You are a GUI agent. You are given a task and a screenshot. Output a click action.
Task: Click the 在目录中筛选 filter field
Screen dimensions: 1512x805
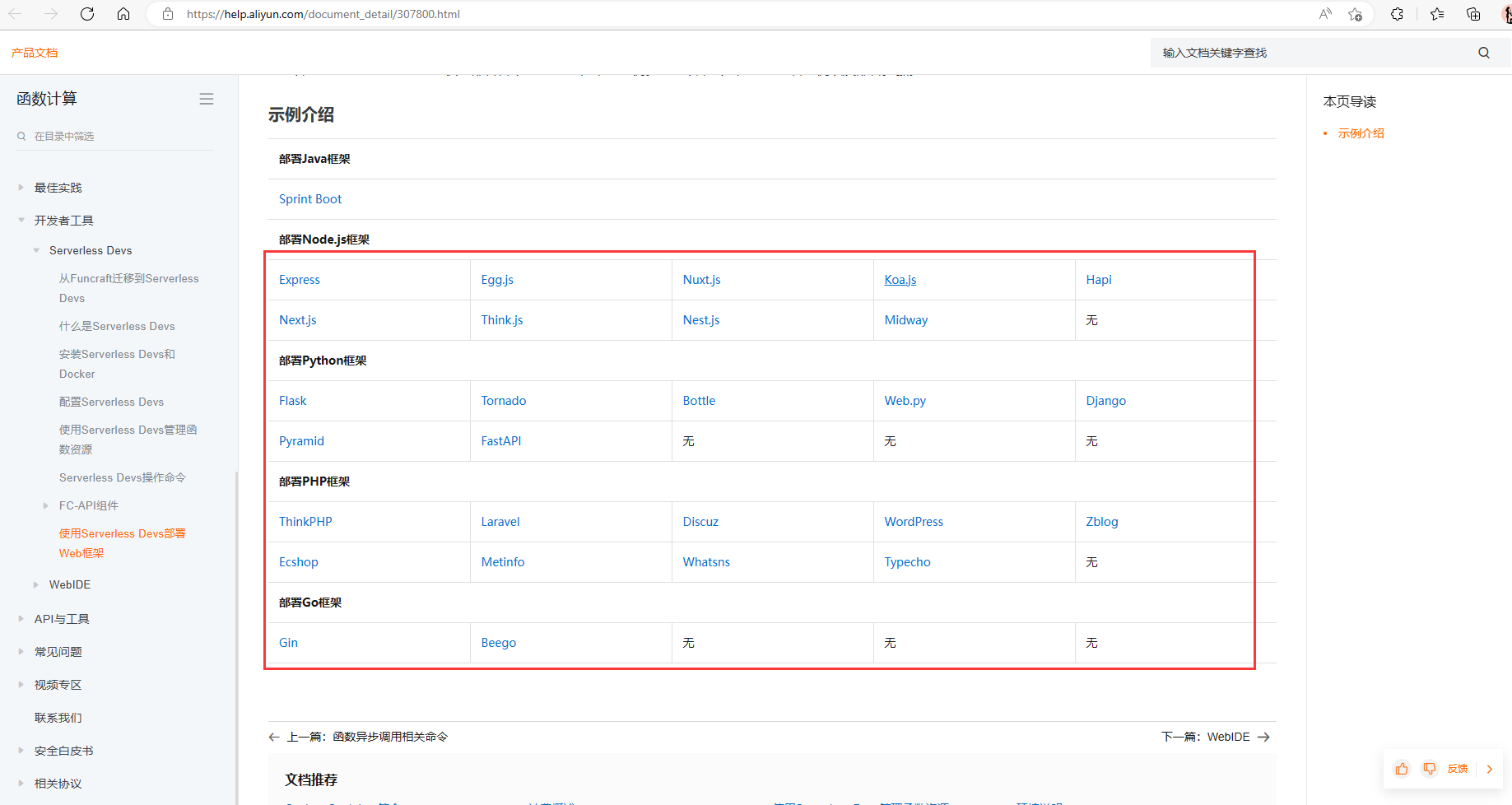pyautogui.click(x=114, y=137)
